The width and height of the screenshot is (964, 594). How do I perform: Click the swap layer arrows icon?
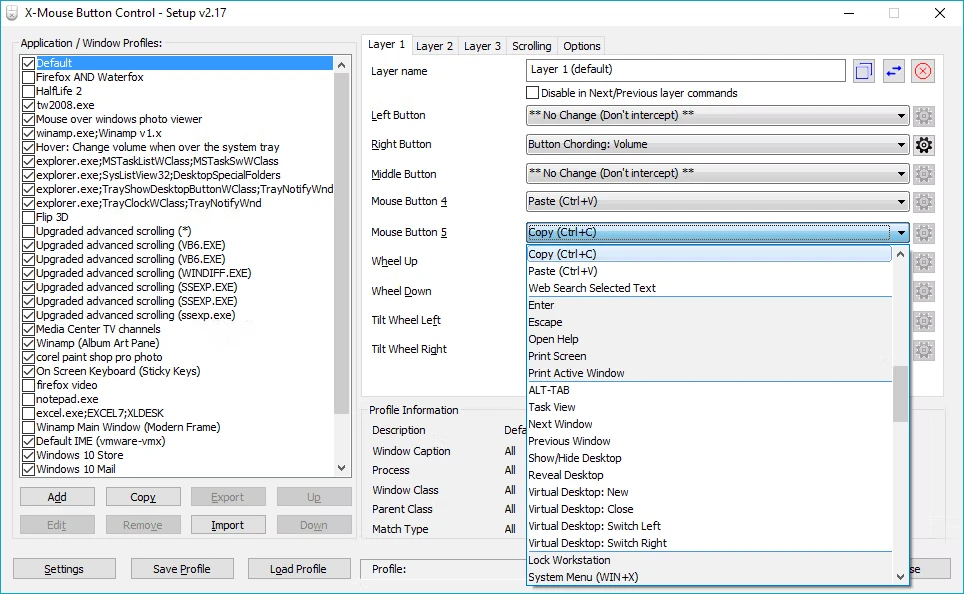[x=894, y=71]
